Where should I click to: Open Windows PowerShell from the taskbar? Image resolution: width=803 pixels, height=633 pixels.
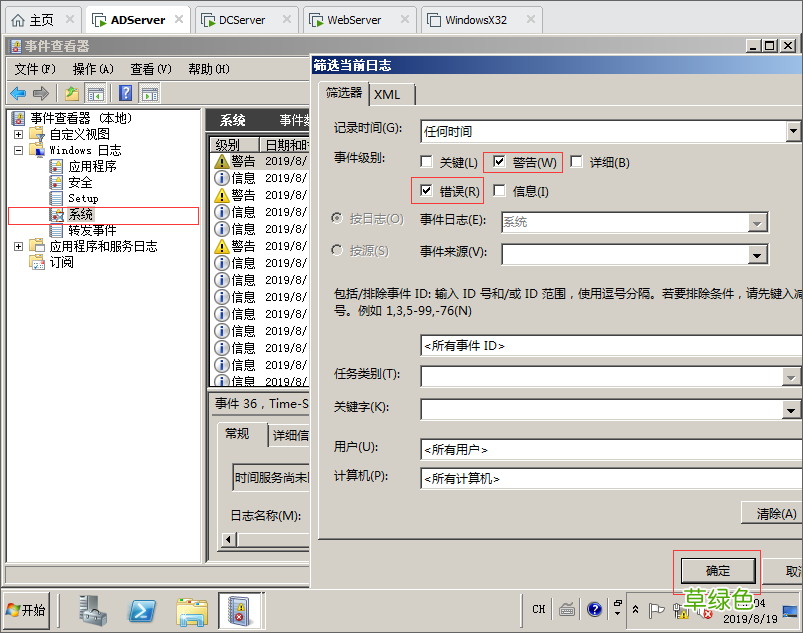coord(141,610)
